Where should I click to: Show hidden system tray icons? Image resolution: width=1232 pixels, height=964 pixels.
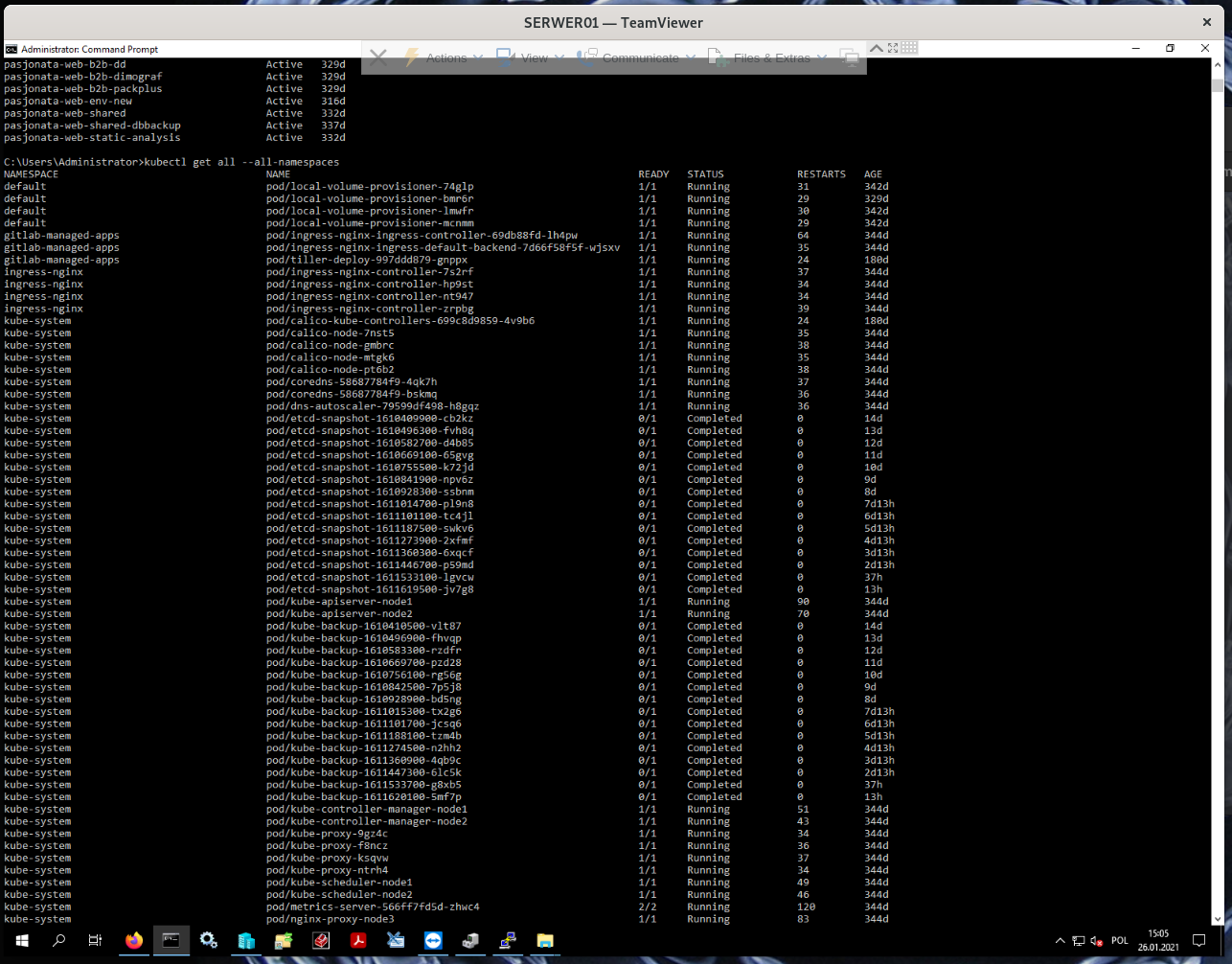pyautogui.click(x=1061, y=941)
